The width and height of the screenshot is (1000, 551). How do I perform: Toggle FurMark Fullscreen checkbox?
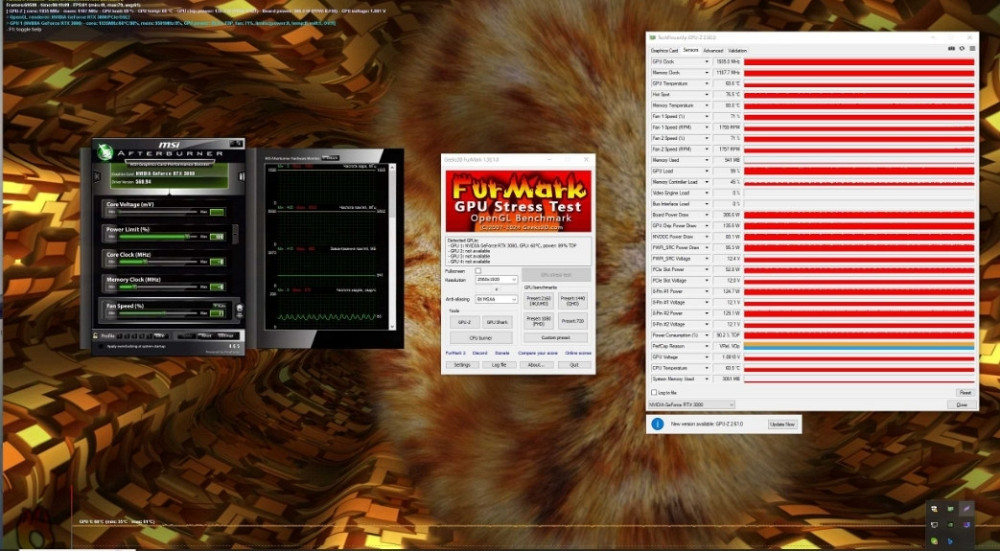478,271
